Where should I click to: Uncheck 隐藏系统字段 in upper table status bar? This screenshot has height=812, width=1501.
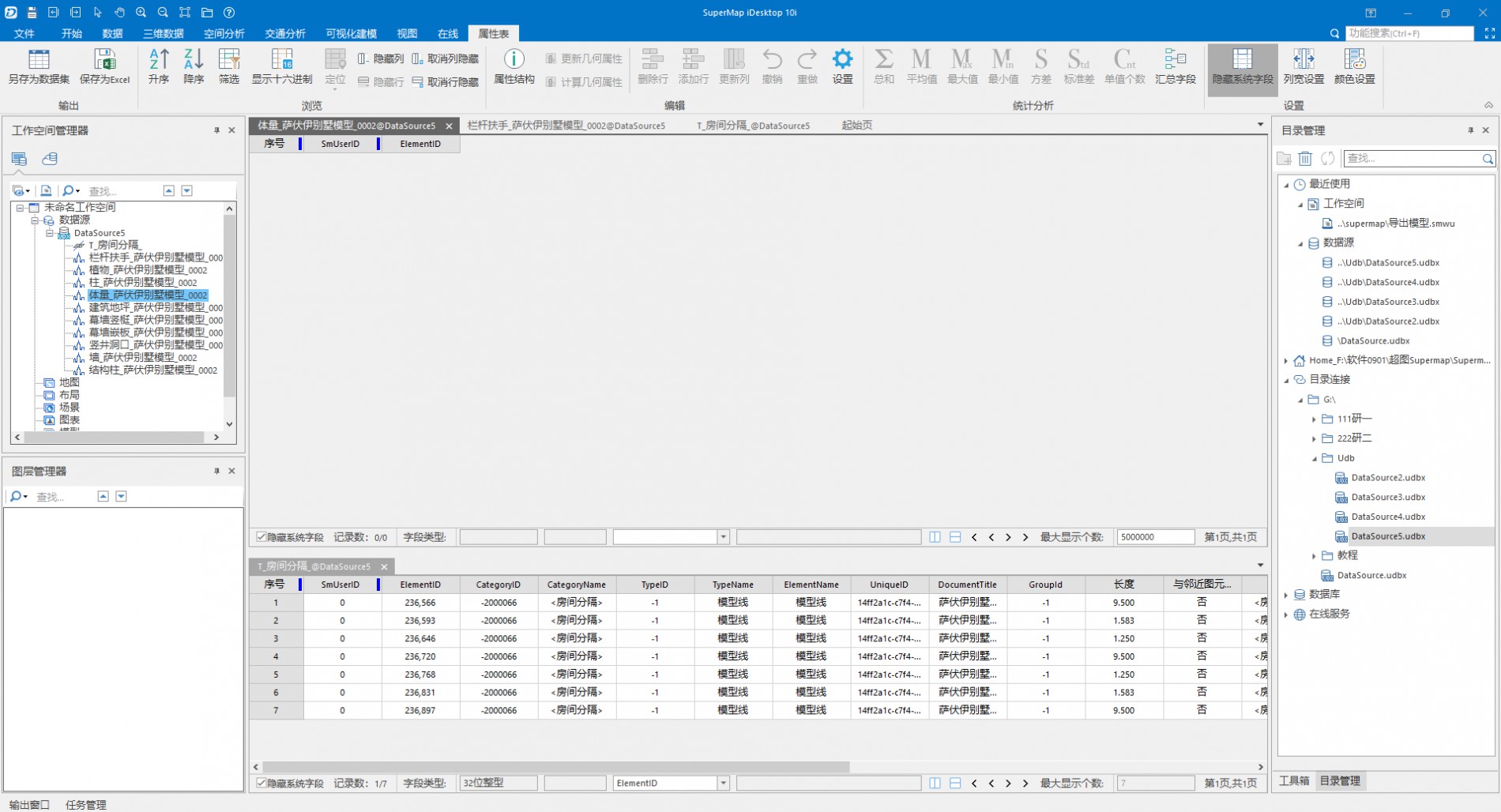[x=261, y=537]
